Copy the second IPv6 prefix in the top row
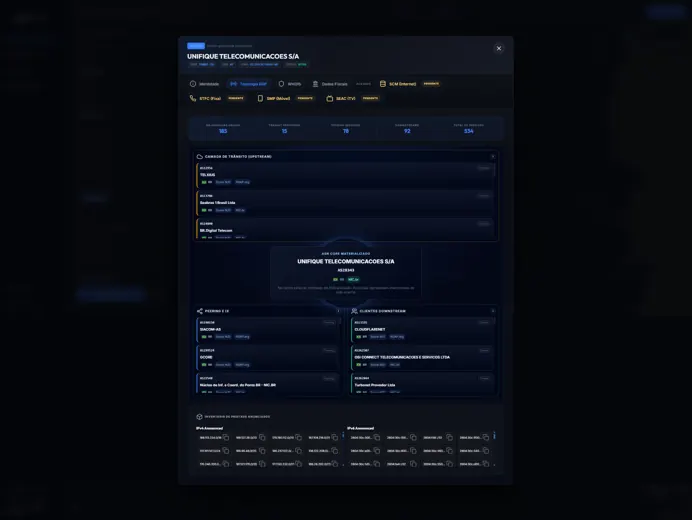The image size is (692, 520). click(413, 437)
